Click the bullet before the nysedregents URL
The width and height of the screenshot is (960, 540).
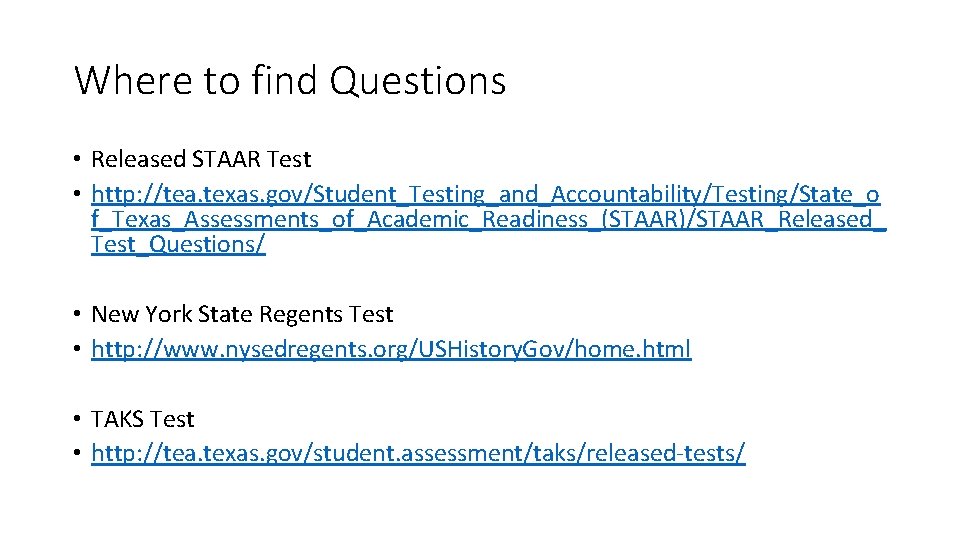(x=77, y=350)
